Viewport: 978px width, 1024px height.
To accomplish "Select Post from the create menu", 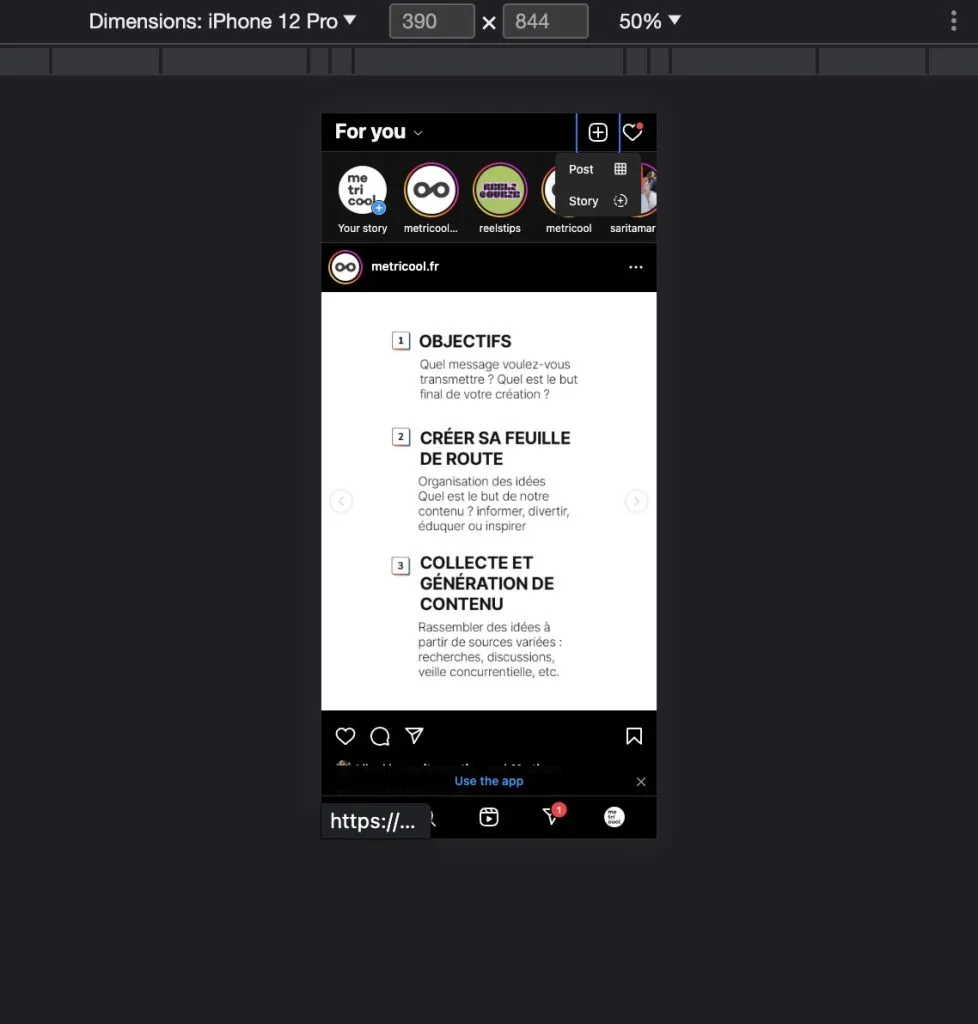I will 597,169.
